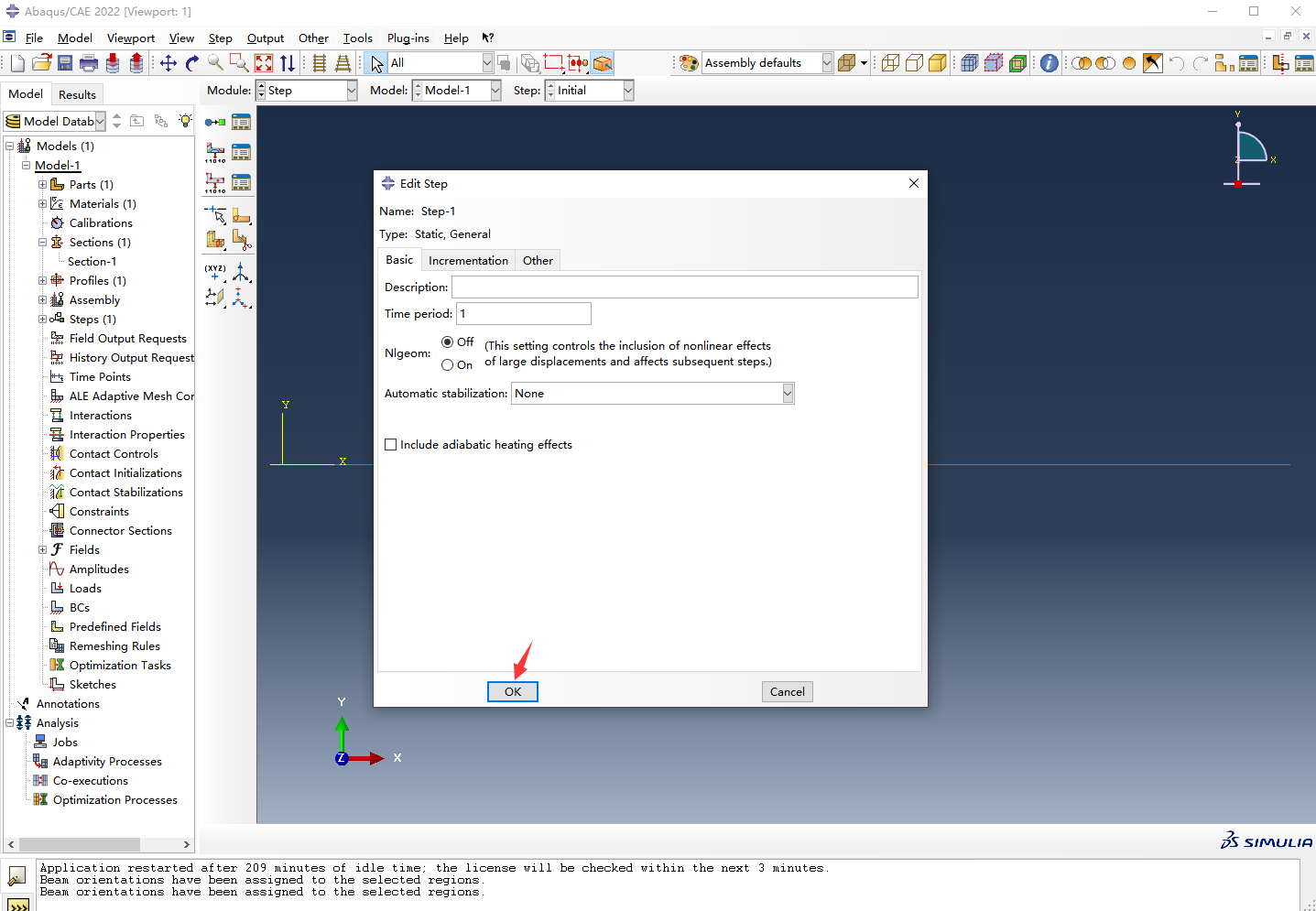
Task: Click the Create Step tool icon
Action: click(x=215, y=122)
